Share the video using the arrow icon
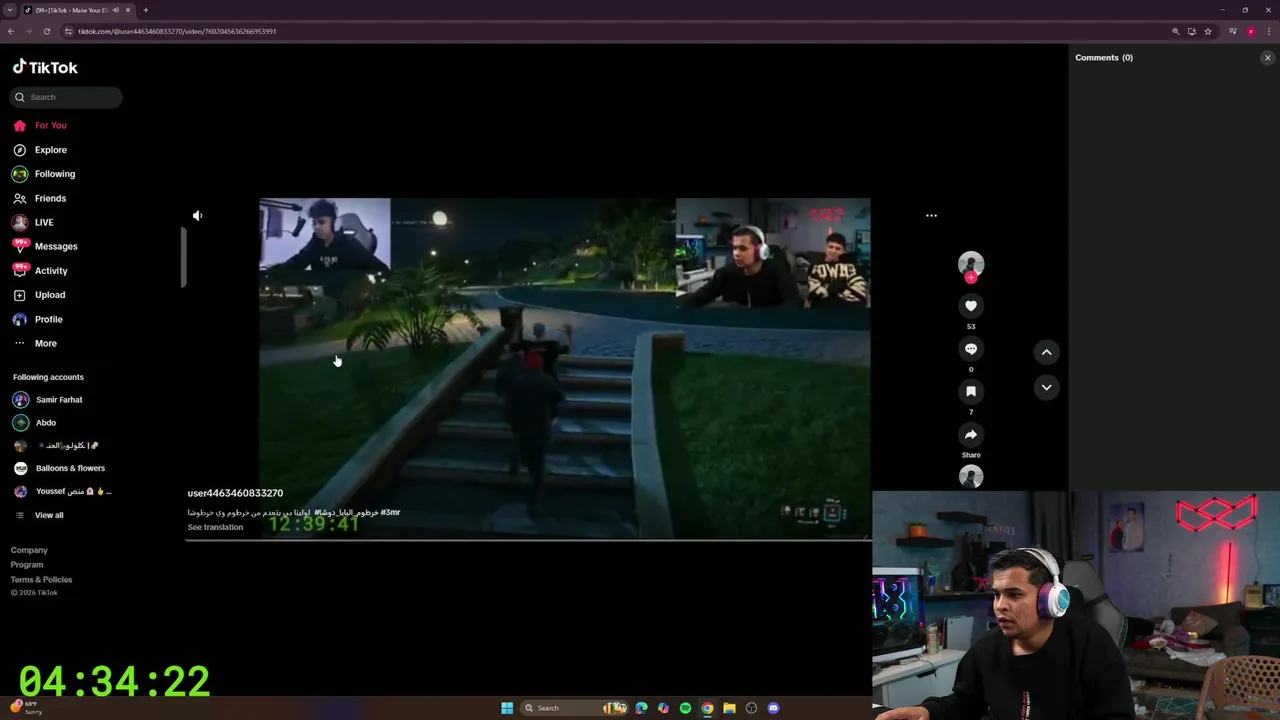Image resolution: width=1280 pixels, height=720 pixels. (971, 434)
